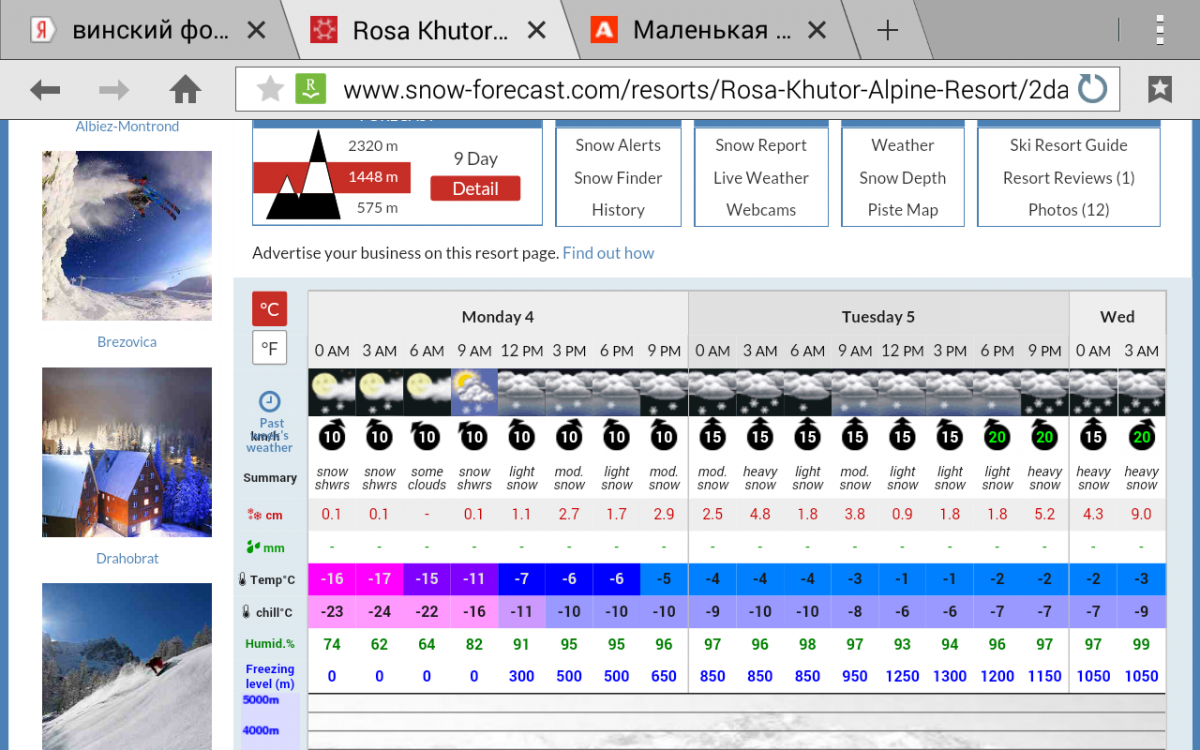
Task: Click the Wed day header
Action: click(1117, 317)
